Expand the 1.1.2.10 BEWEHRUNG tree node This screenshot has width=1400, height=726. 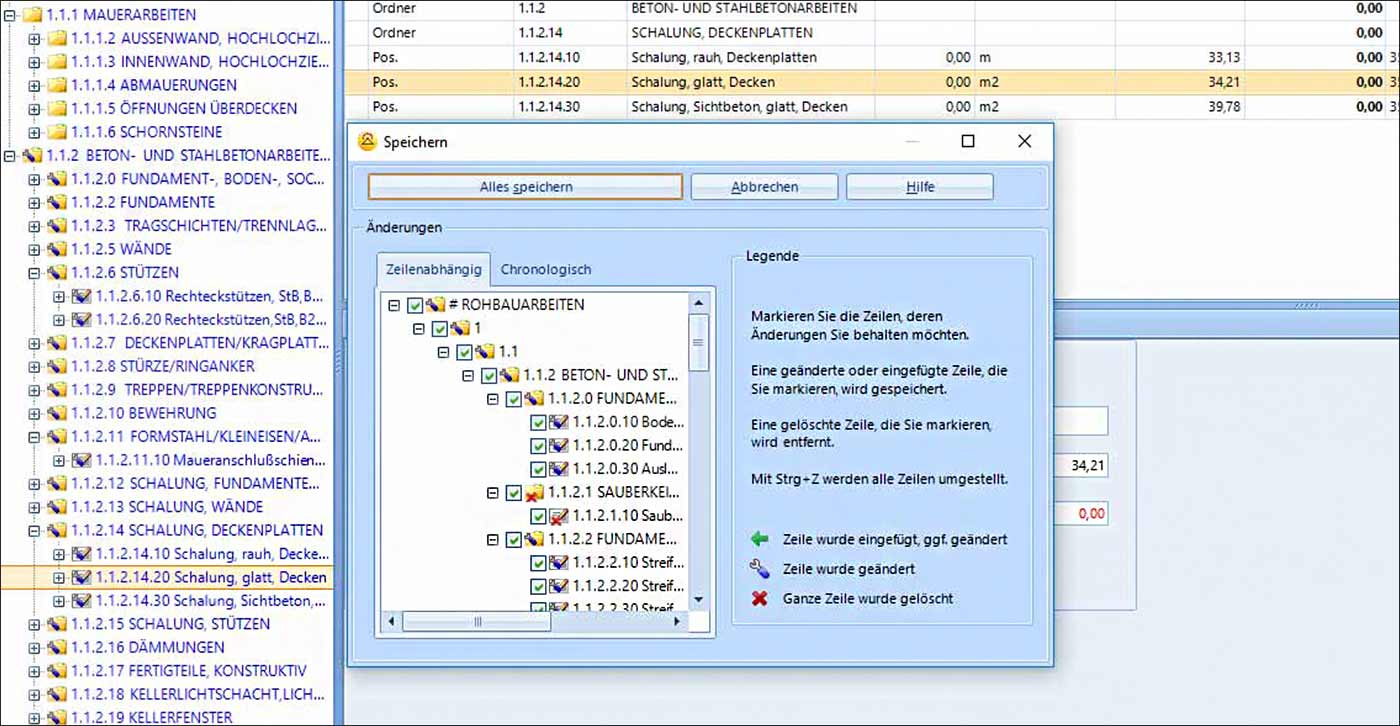coord(35,413)
